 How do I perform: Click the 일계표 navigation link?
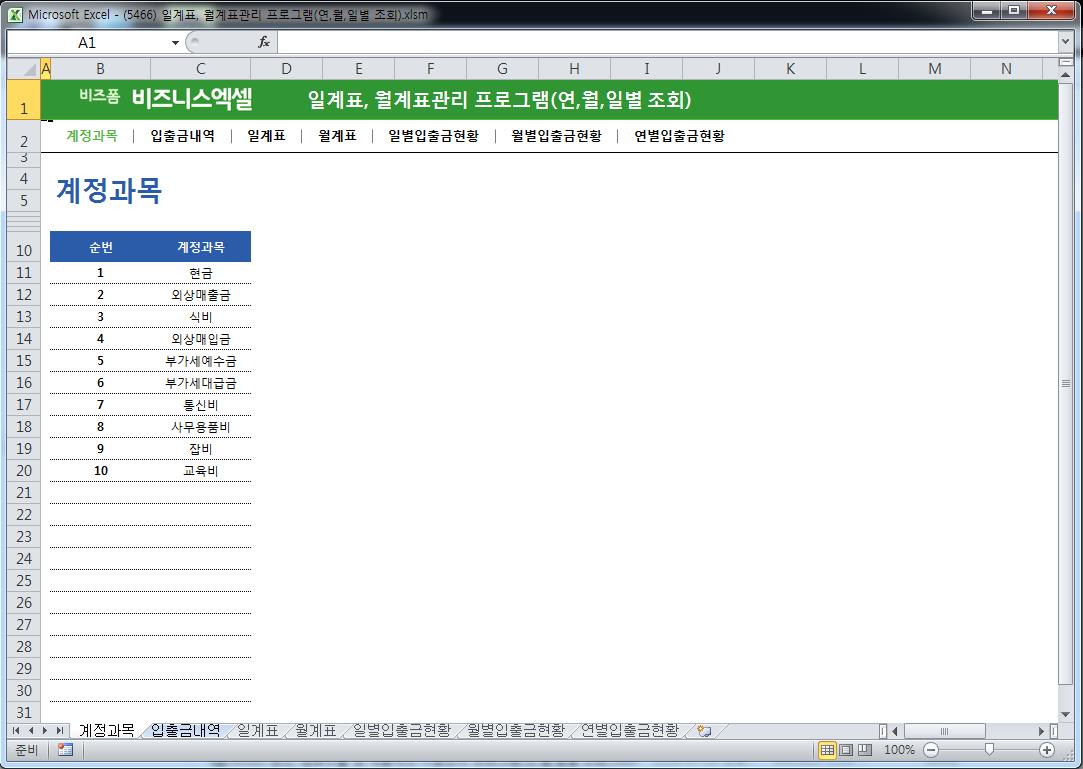(267, 135)
